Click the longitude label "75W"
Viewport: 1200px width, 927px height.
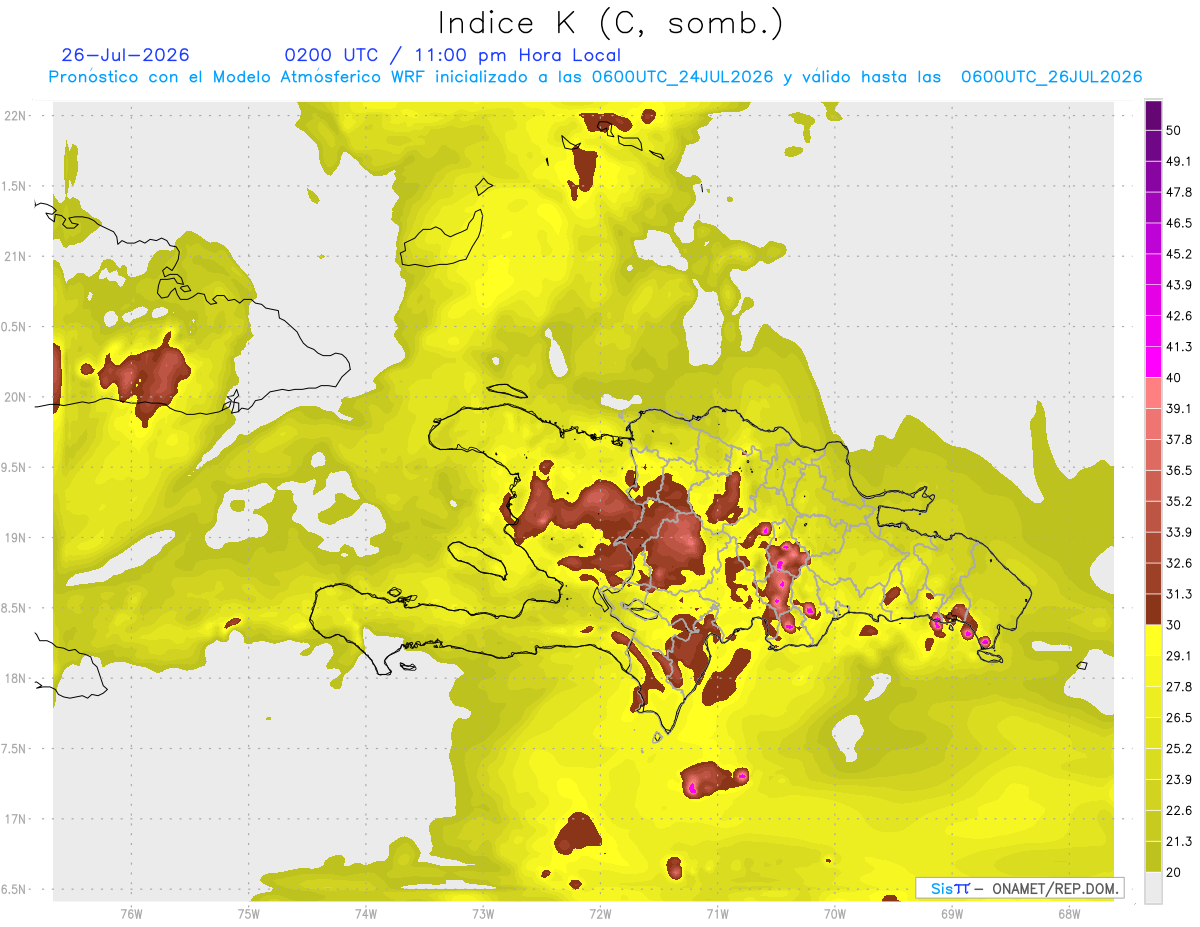click(248, 913)
